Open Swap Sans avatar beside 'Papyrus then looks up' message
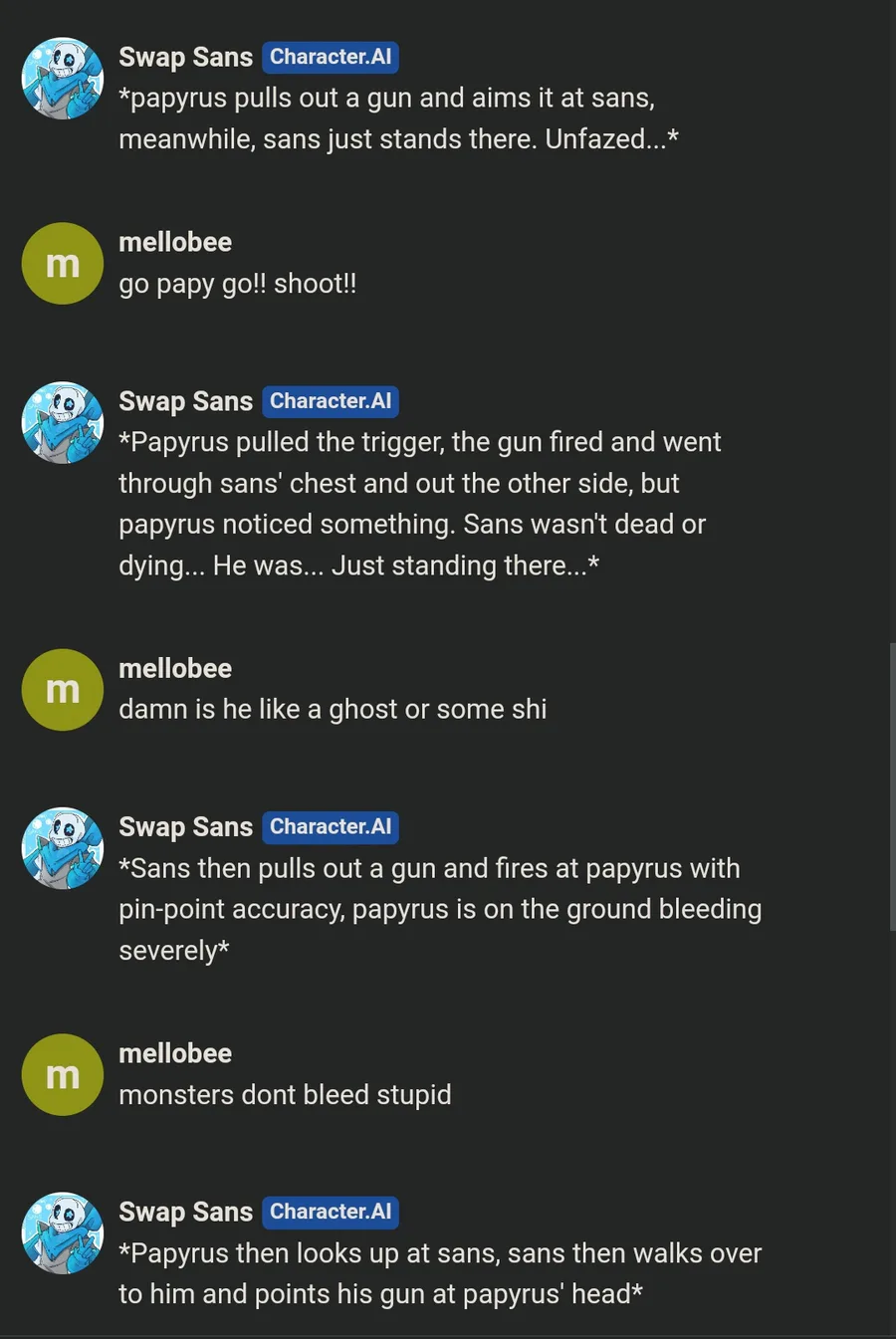Viewport: 896px width, 1339px height. pos(63,1233)
